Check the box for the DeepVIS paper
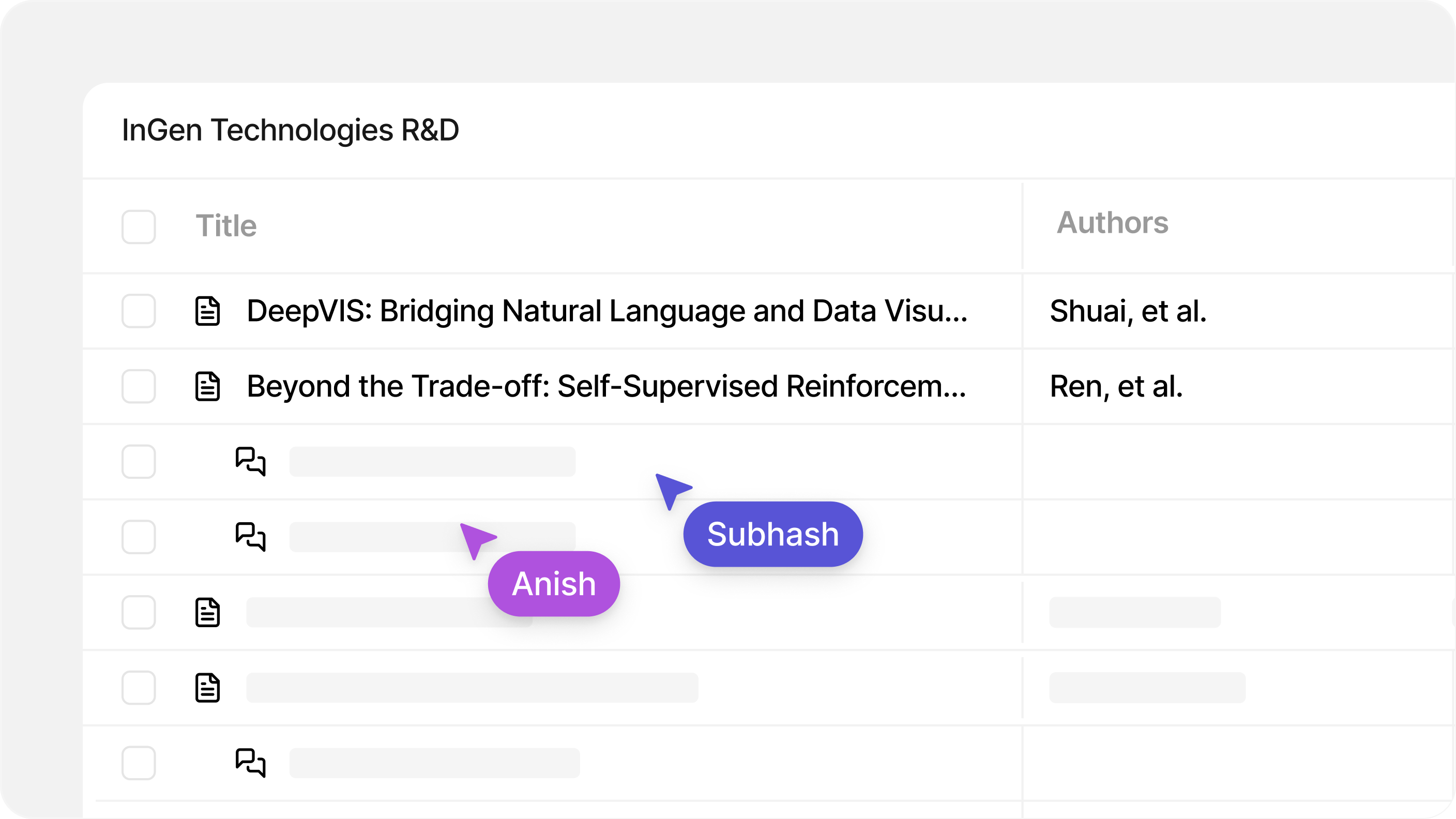 (x=139, y=311)
